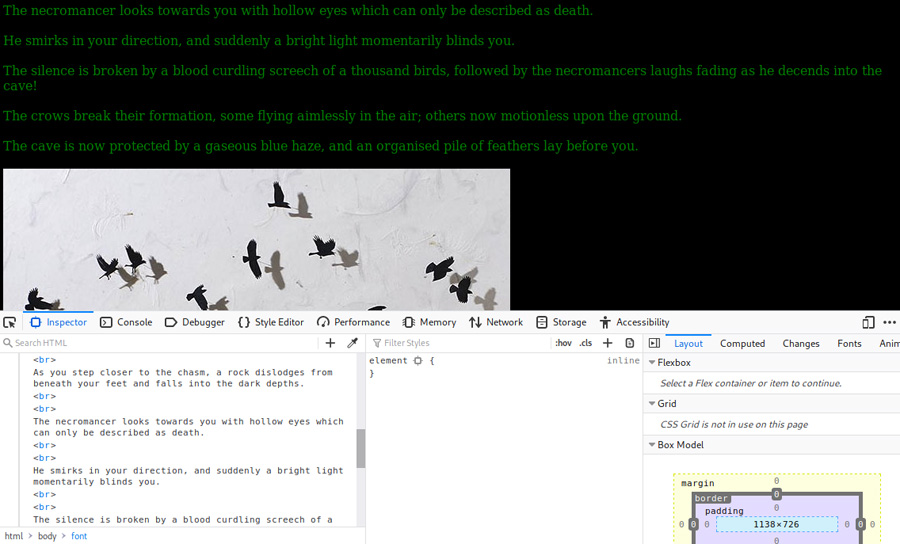Select the Changes sidebar tab

click(x=801, y=343)
